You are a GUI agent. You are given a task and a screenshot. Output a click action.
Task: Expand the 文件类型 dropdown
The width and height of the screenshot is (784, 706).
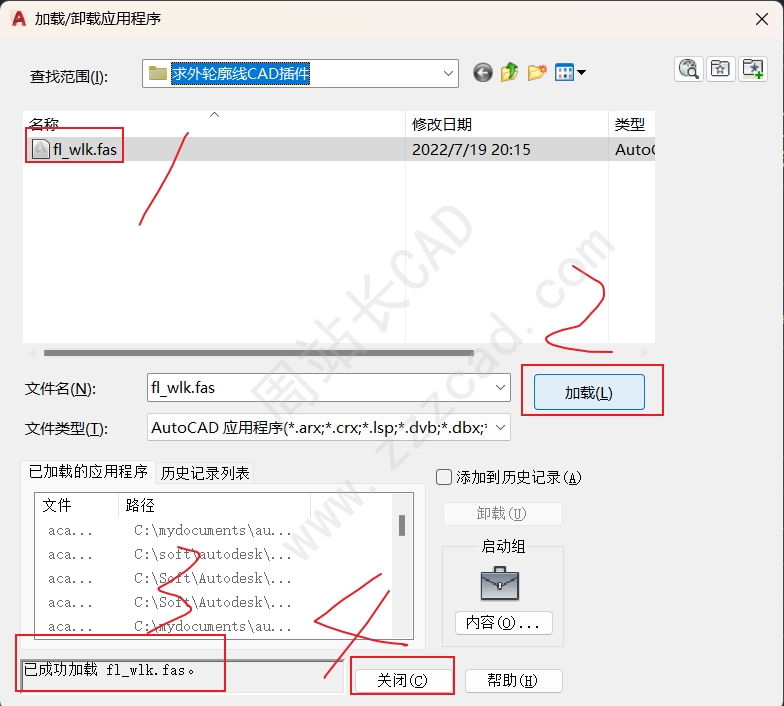point(500,428)
